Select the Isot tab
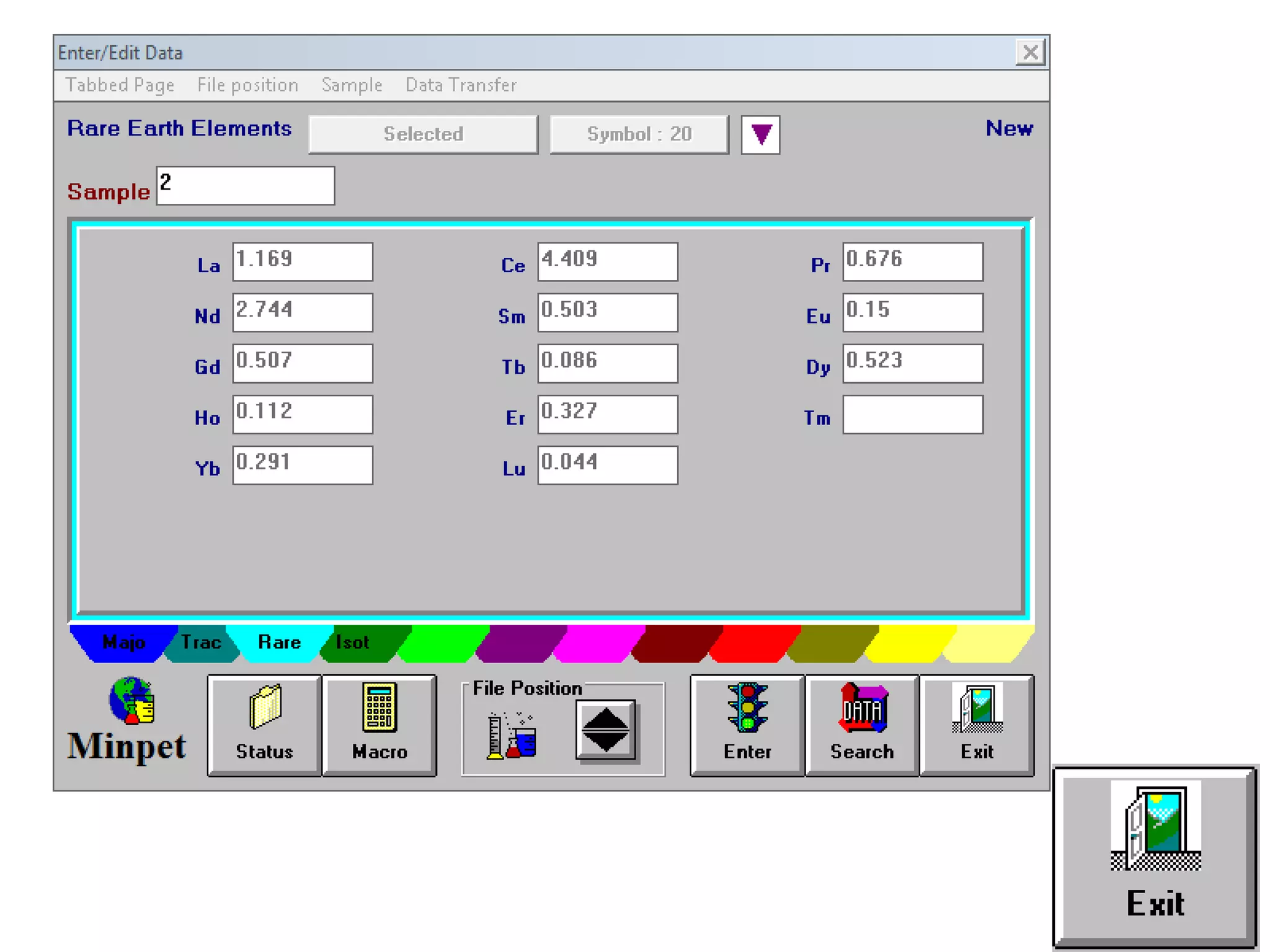 [353, 643]
